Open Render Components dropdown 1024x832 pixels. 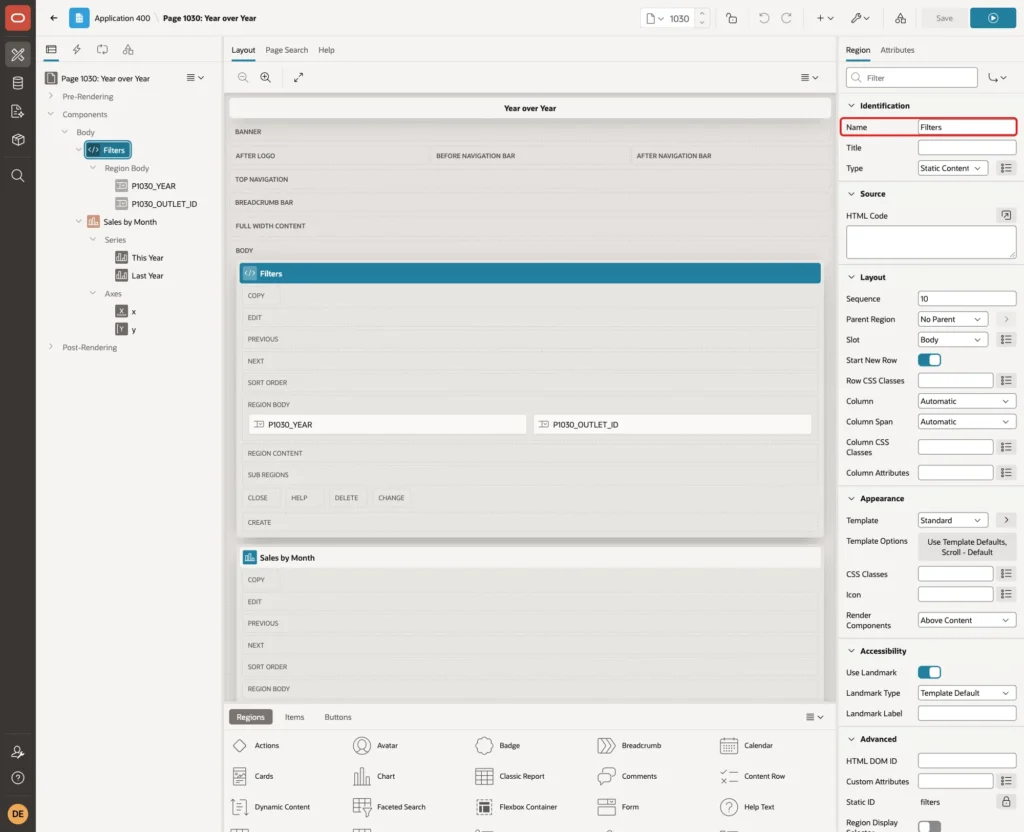pos(967,620)
